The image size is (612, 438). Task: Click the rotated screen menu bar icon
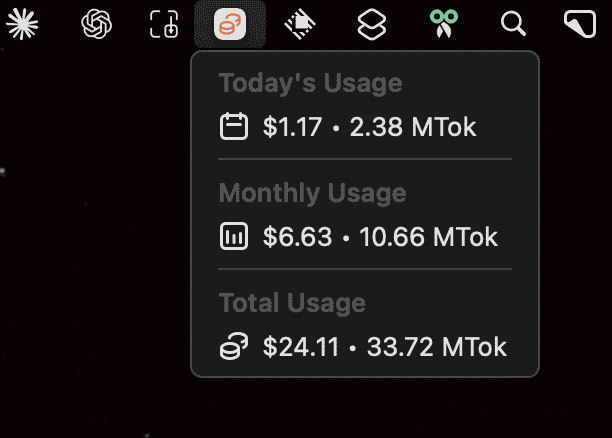296,24
